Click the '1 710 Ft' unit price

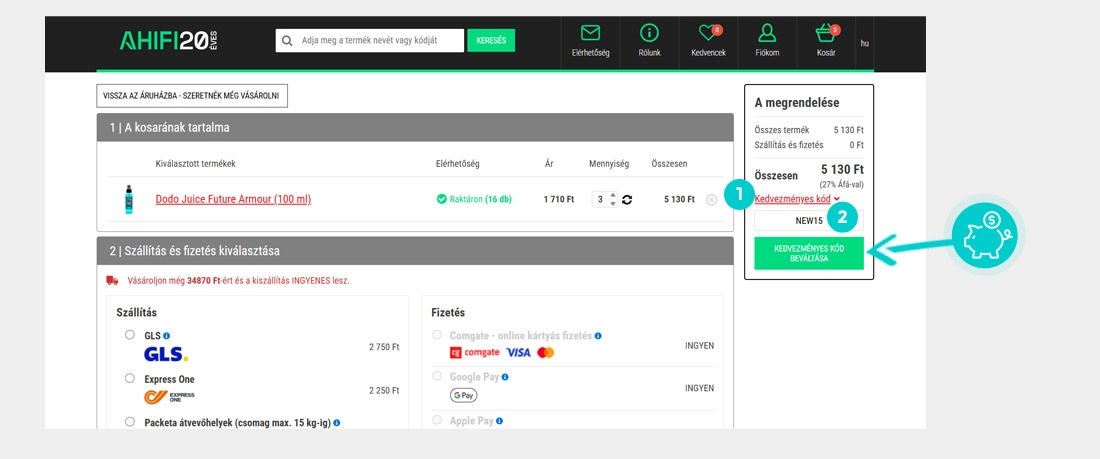click(558, 199)
